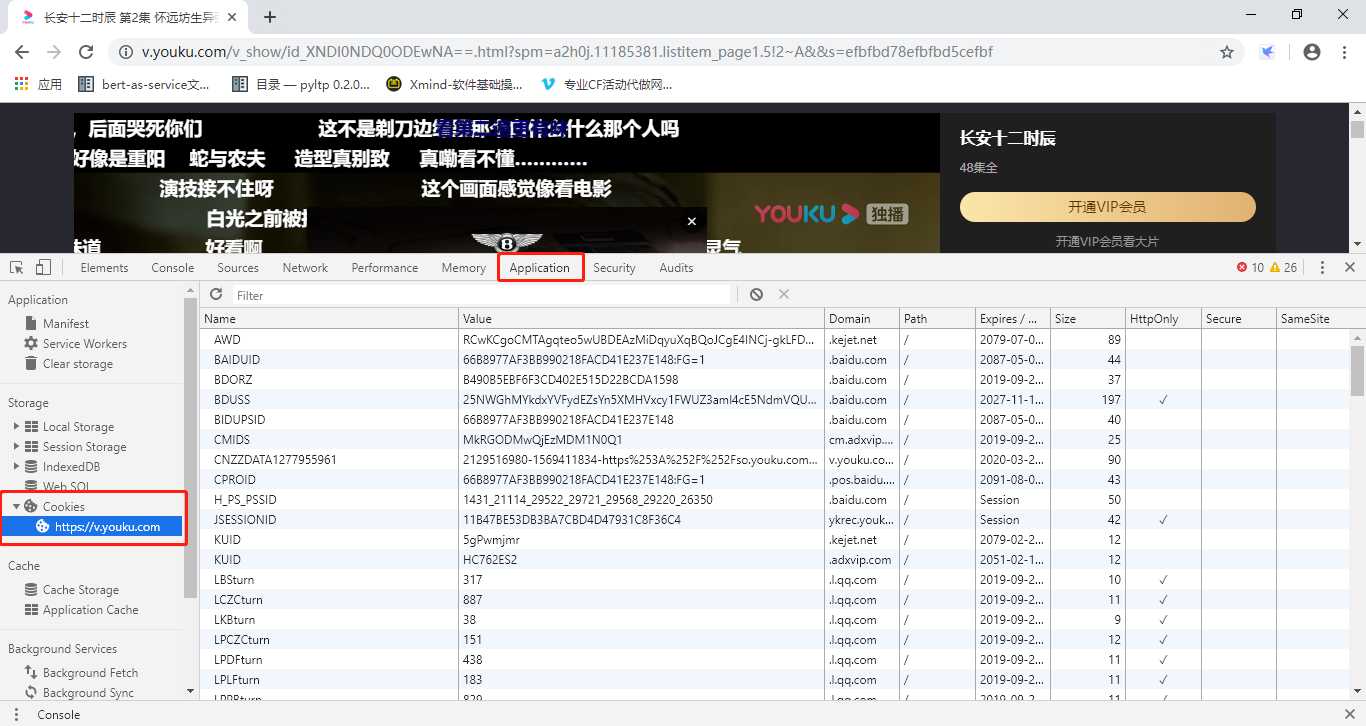1366x726 pixels.
Task: Switch to the Memory tab
Action: click(464, 268)
